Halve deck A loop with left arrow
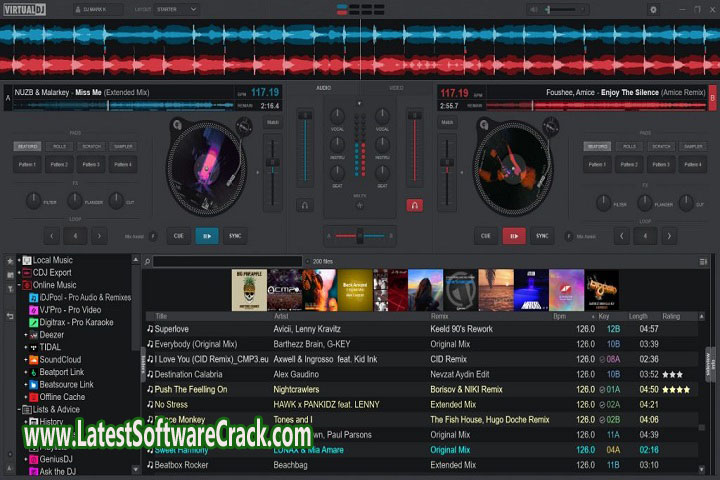 (x=51, y=236)
